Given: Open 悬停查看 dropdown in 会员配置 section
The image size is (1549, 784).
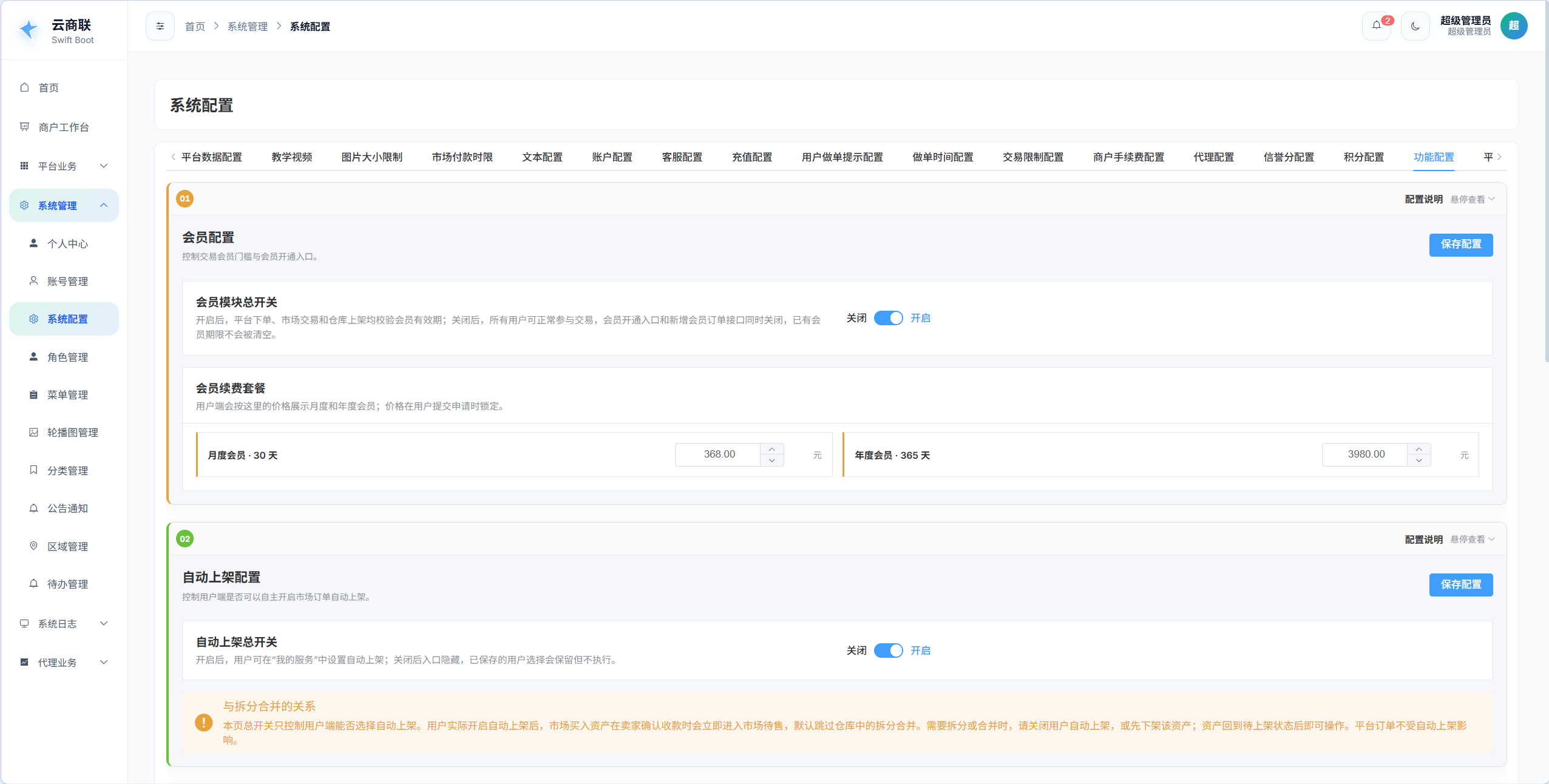Looking at the screenshot, I should [x=1473, y=199].
